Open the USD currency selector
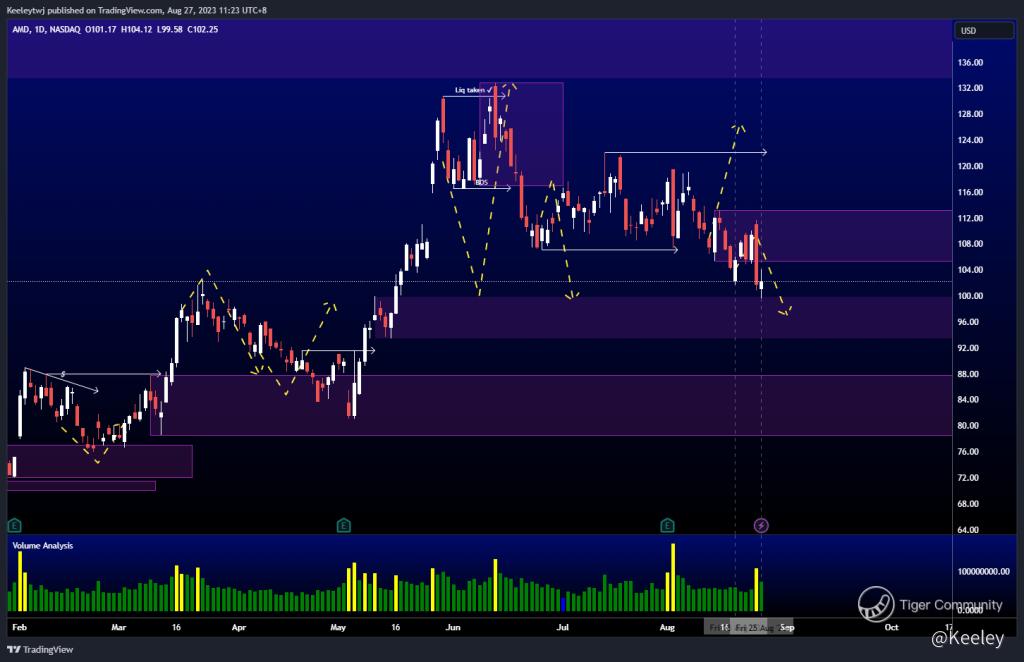 [x=984, y=31]
